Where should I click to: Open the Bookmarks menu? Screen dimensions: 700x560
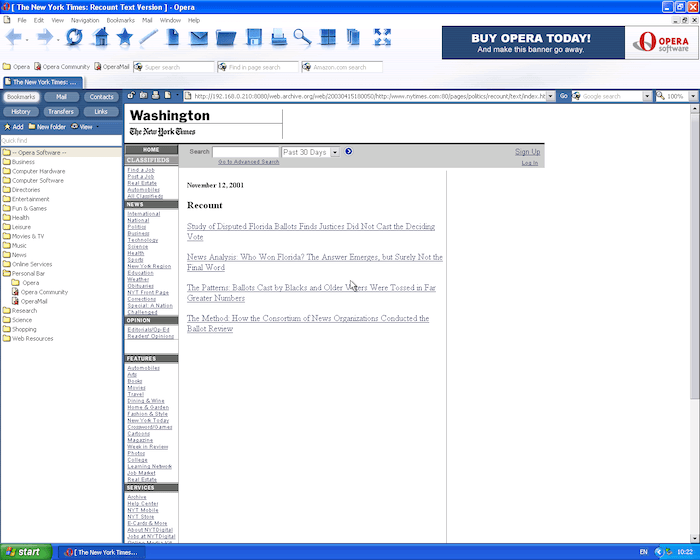tap(121, 20)
